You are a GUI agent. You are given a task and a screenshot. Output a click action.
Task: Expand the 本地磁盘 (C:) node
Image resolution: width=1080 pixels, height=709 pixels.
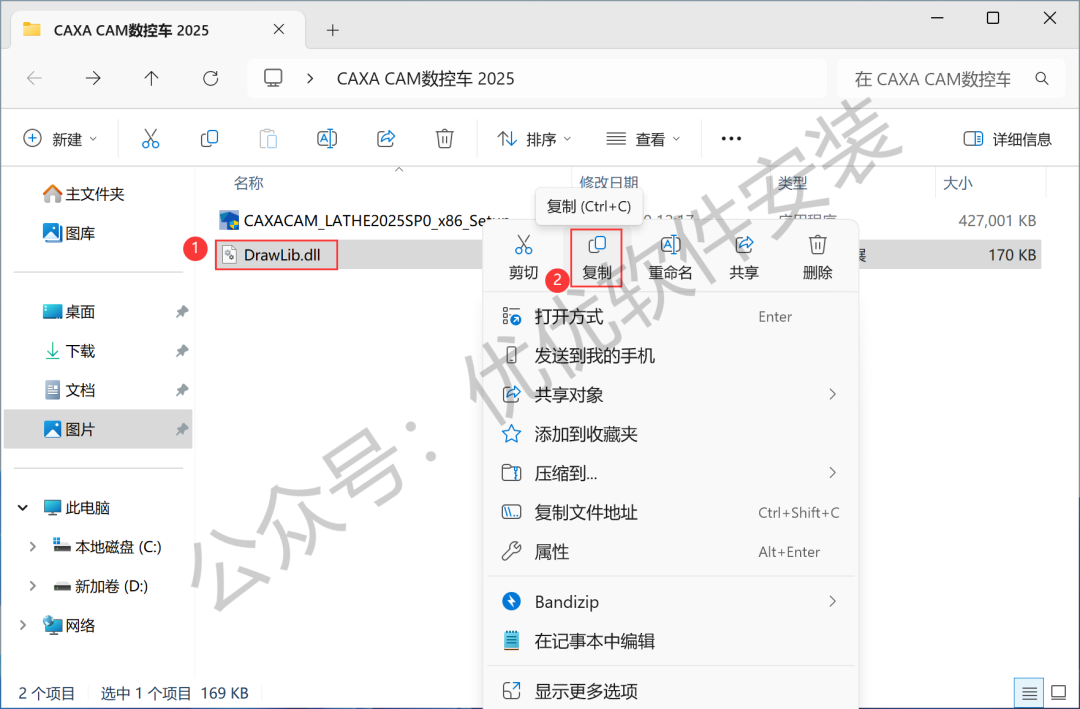pos(32,547)
